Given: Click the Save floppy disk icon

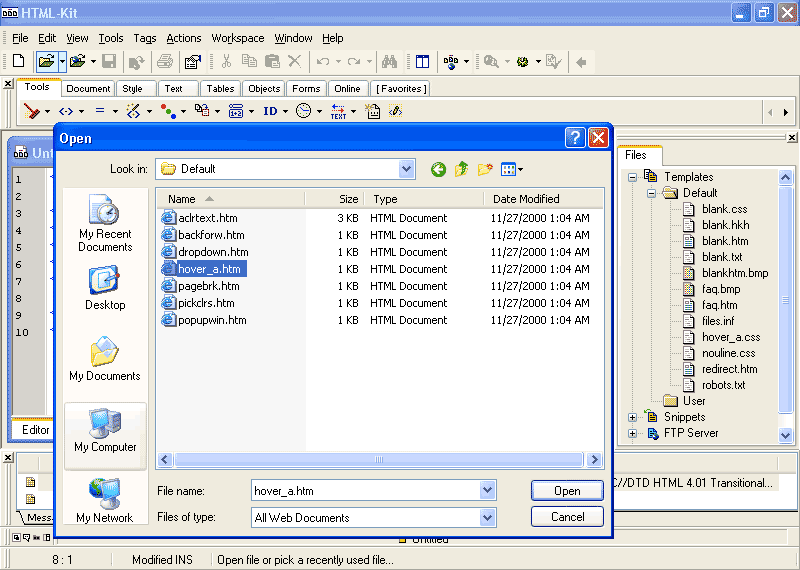Looking at the screenshot, I should [x=109, y=62].
